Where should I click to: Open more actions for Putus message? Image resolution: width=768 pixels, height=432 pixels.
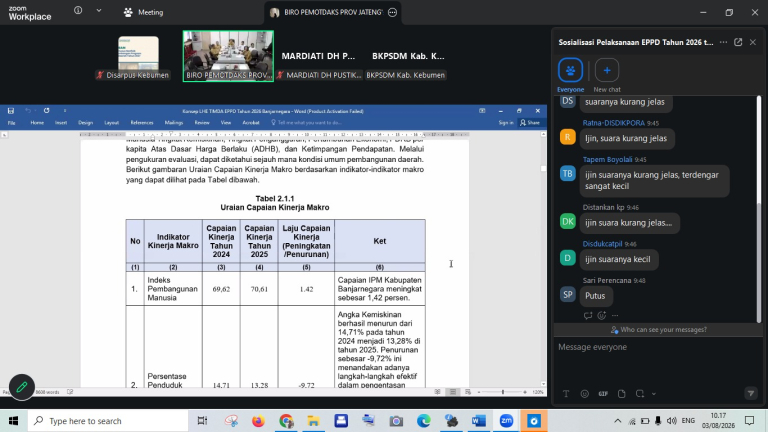(615, 315)
